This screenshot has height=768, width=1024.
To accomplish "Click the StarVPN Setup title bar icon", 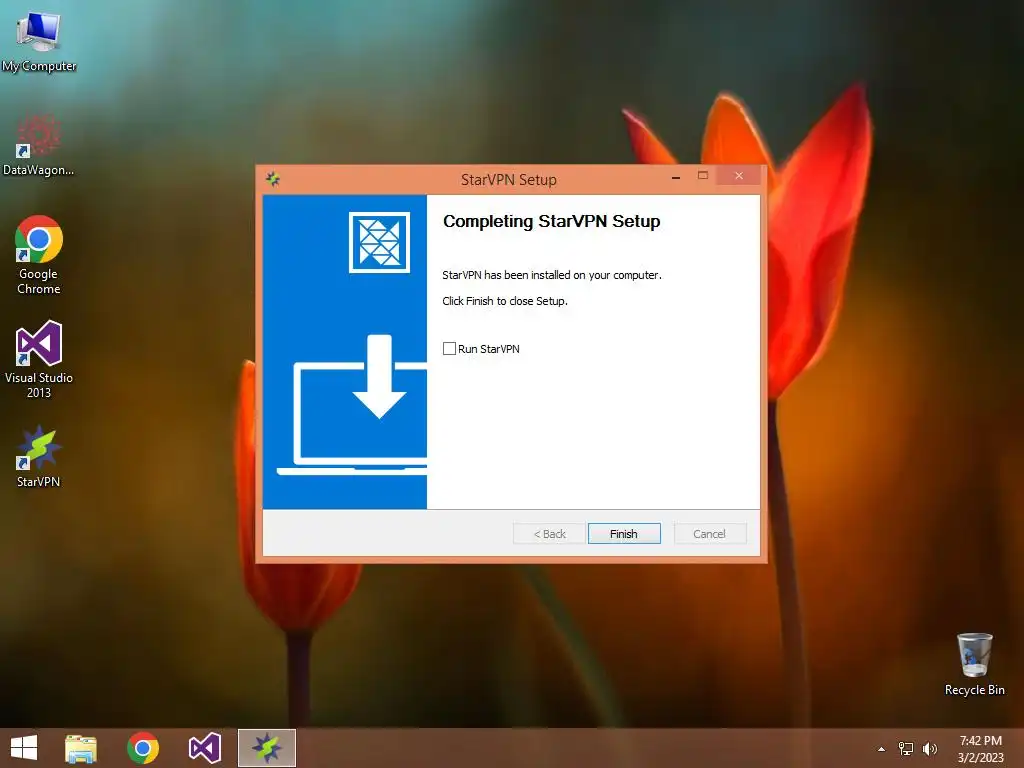I will pos(273,179).
